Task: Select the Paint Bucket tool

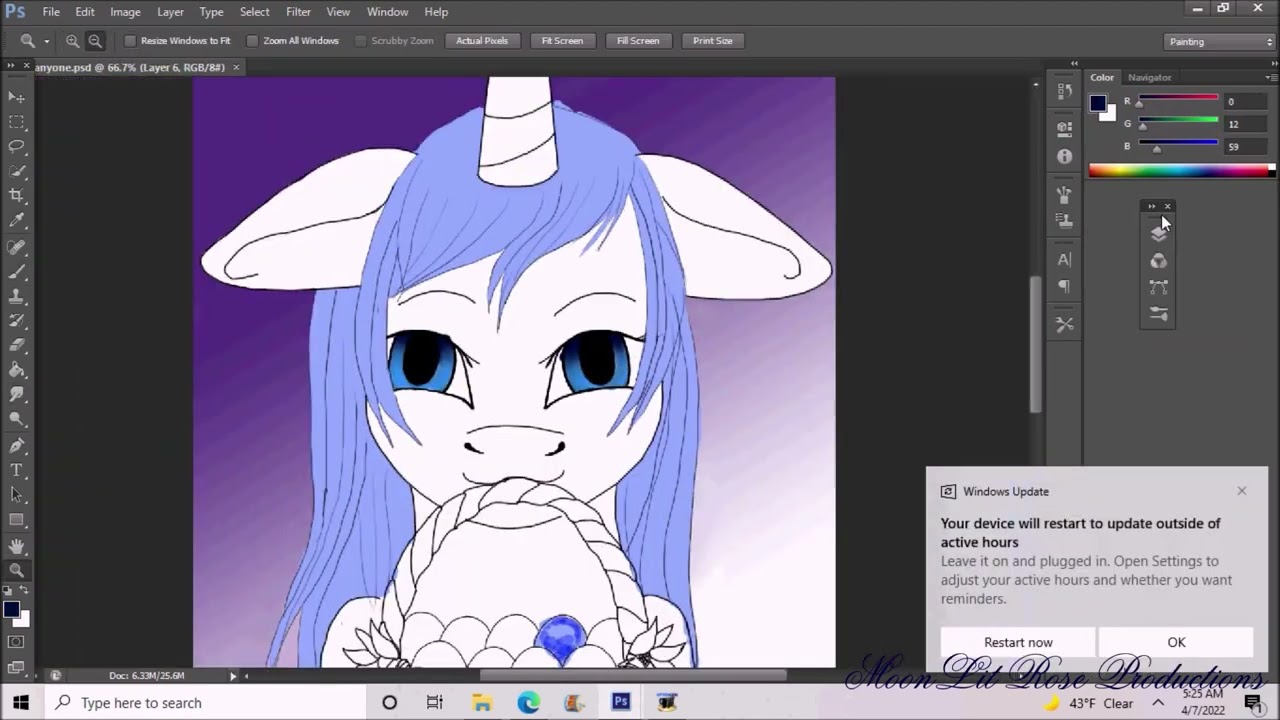Action: pyautogui.click(x=17, y=370)
